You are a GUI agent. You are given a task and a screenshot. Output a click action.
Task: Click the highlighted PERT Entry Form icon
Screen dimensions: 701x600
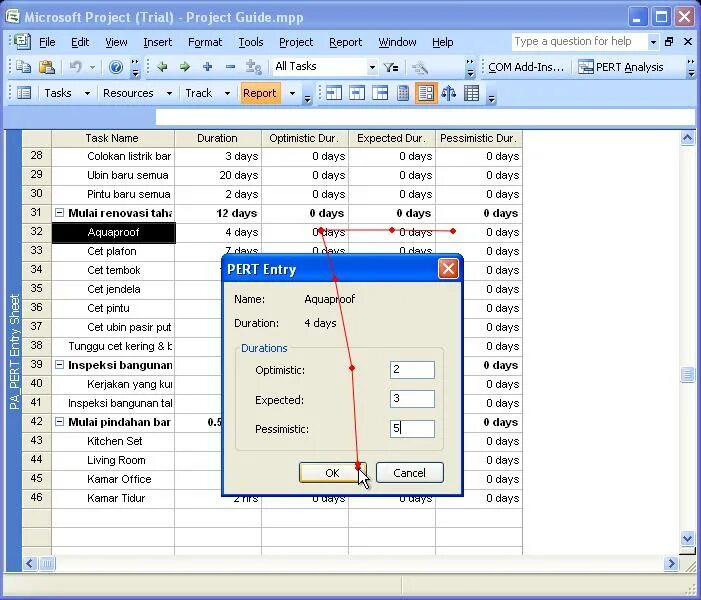click(426, 93)
